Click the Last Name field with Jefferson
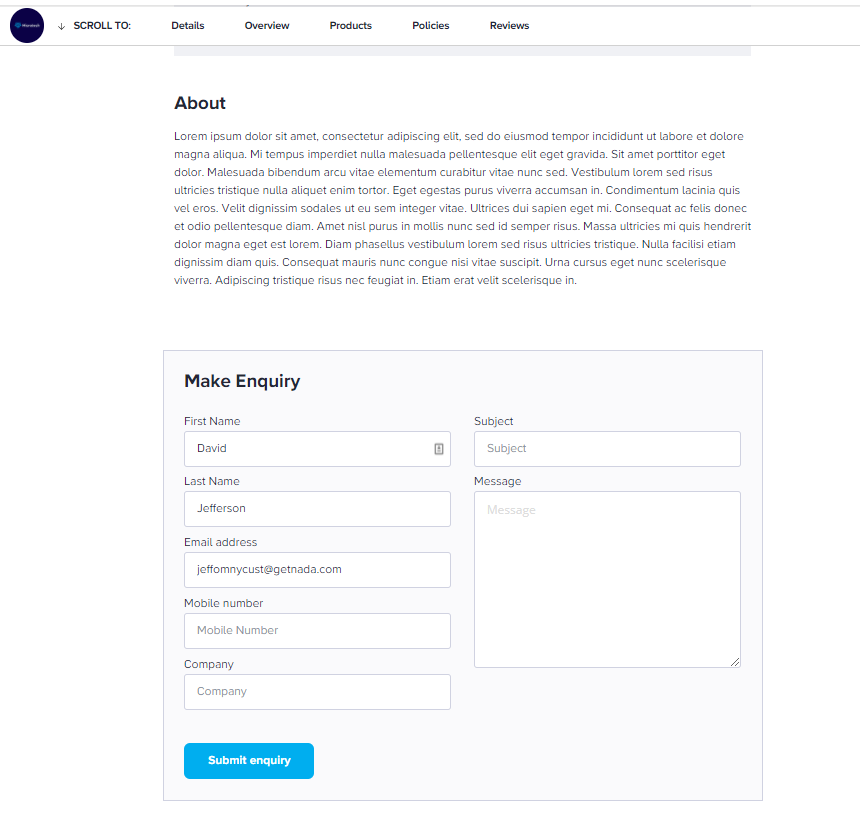The height and width of the screenshot is (840, 860). pyautogui.click(x=318, y=509)
